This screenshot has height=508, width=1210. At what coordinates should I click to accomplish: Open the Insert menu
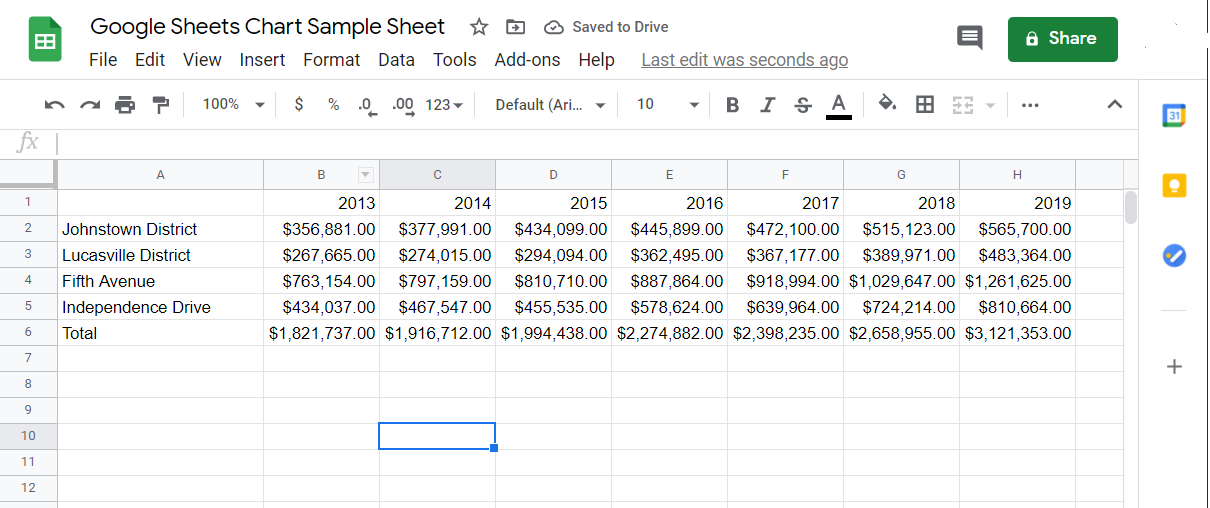(x=262, y=60)
